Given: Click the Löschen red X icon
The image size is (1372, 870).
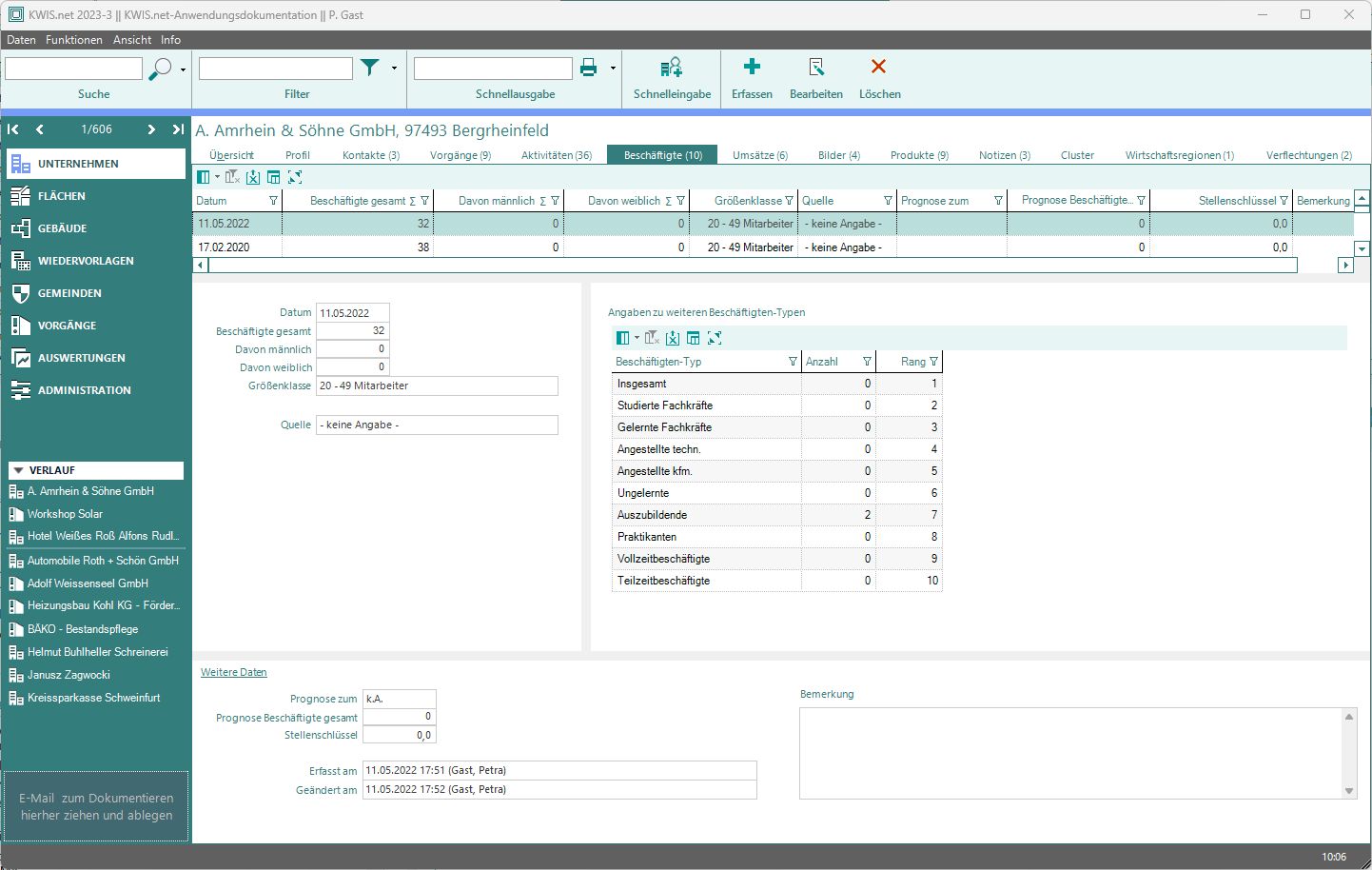Looking at the screenshot, I should coord(878,67).
